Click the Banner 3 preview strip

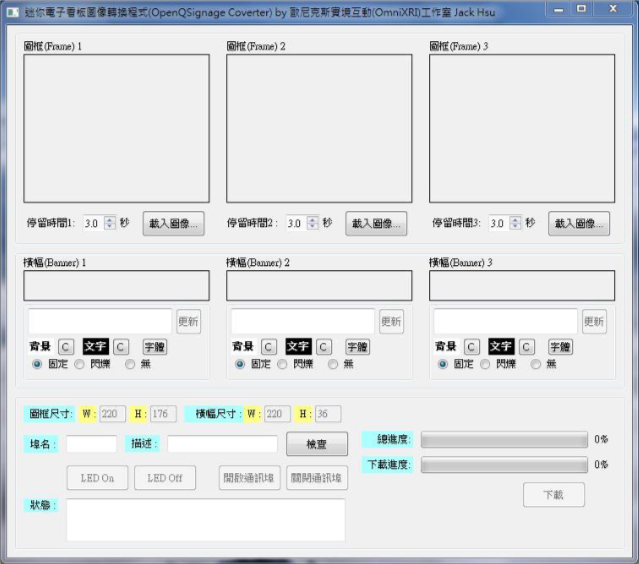(x=522, y=286)
